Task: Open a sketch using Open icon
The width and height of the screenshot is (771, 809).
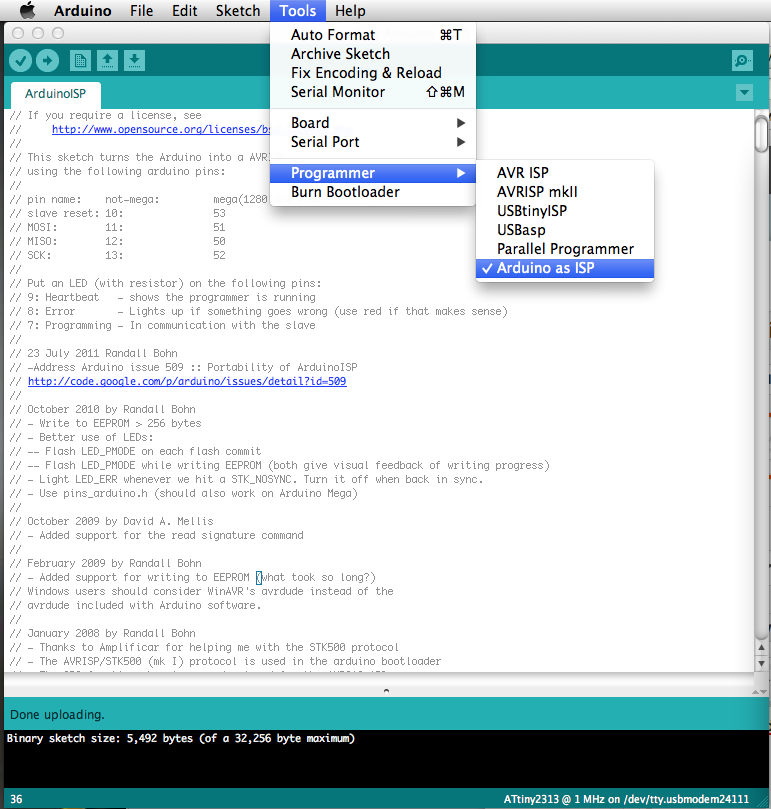Action: coord(107,60)
